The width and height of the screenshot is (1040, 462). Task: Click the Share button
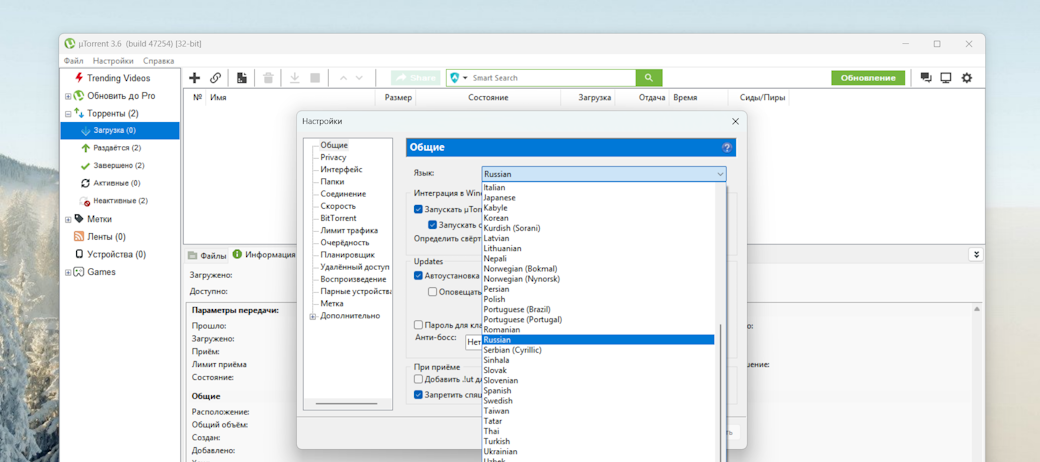coord(415,78)
